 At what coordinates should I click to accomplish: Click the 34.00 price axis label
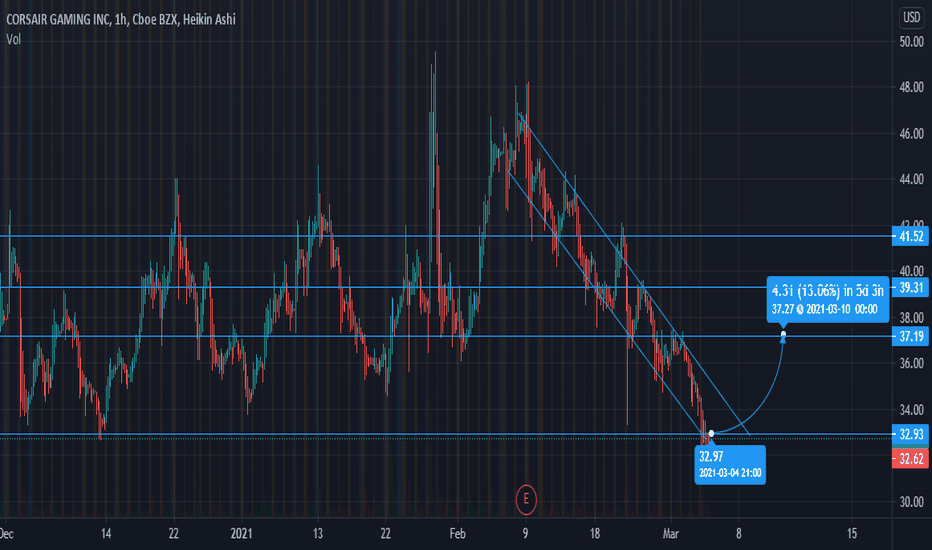pyautogui.click(x=911, y=410)
